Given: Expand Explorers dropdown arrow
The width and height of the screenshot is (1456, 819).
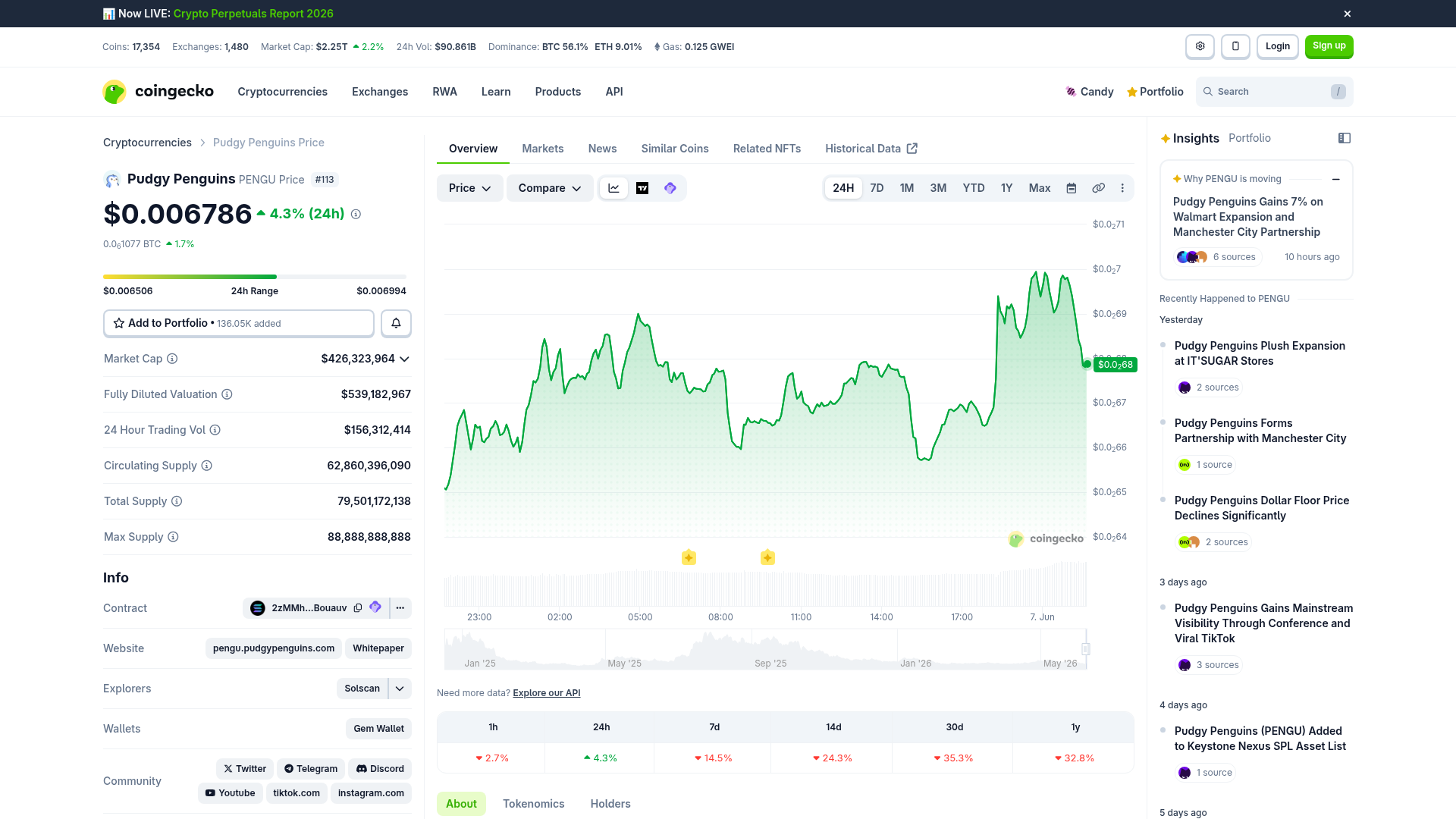Looking at the screenshot, I should [400, 689].
